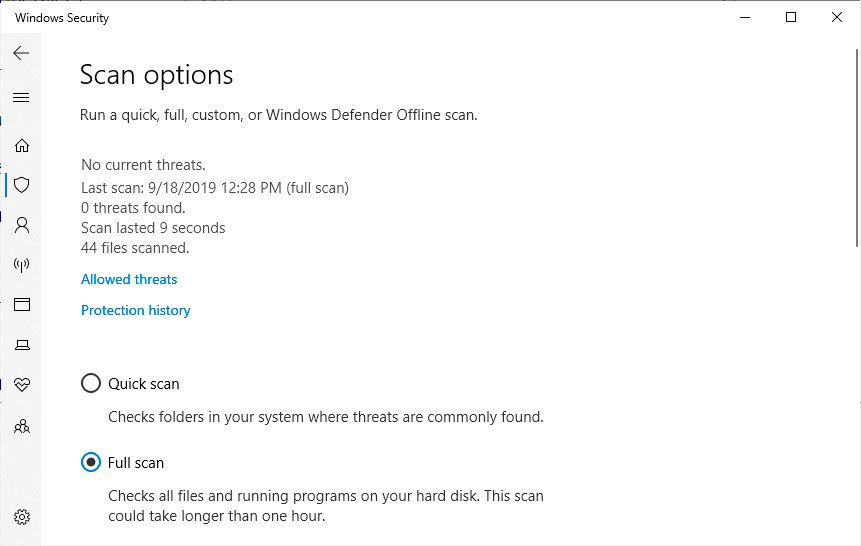Open Family options people icon
861x546 pixels.
(x=21, y=426)
